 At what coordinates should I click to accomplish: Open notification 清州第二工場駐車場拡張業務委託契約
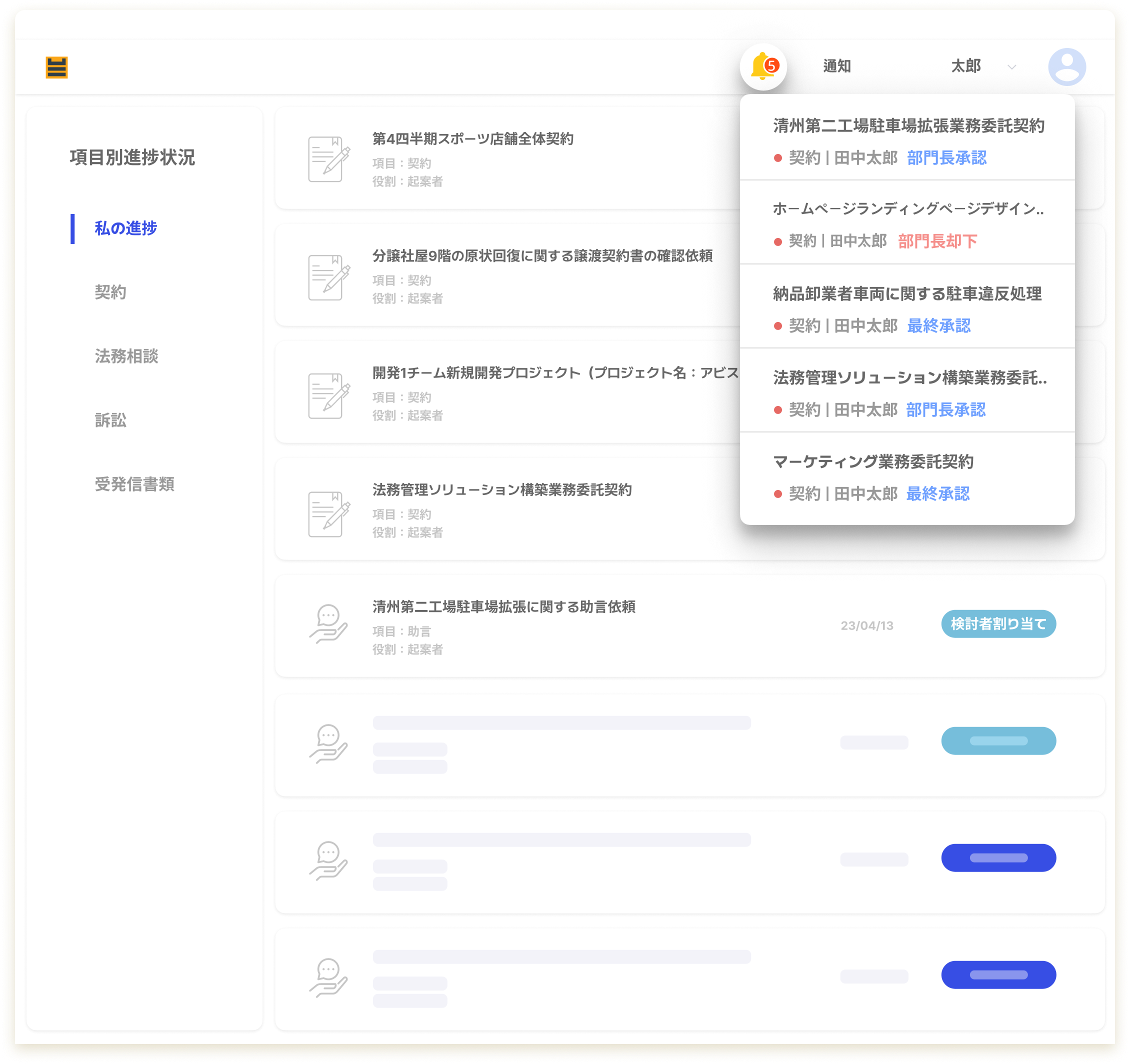click(908, 125)
